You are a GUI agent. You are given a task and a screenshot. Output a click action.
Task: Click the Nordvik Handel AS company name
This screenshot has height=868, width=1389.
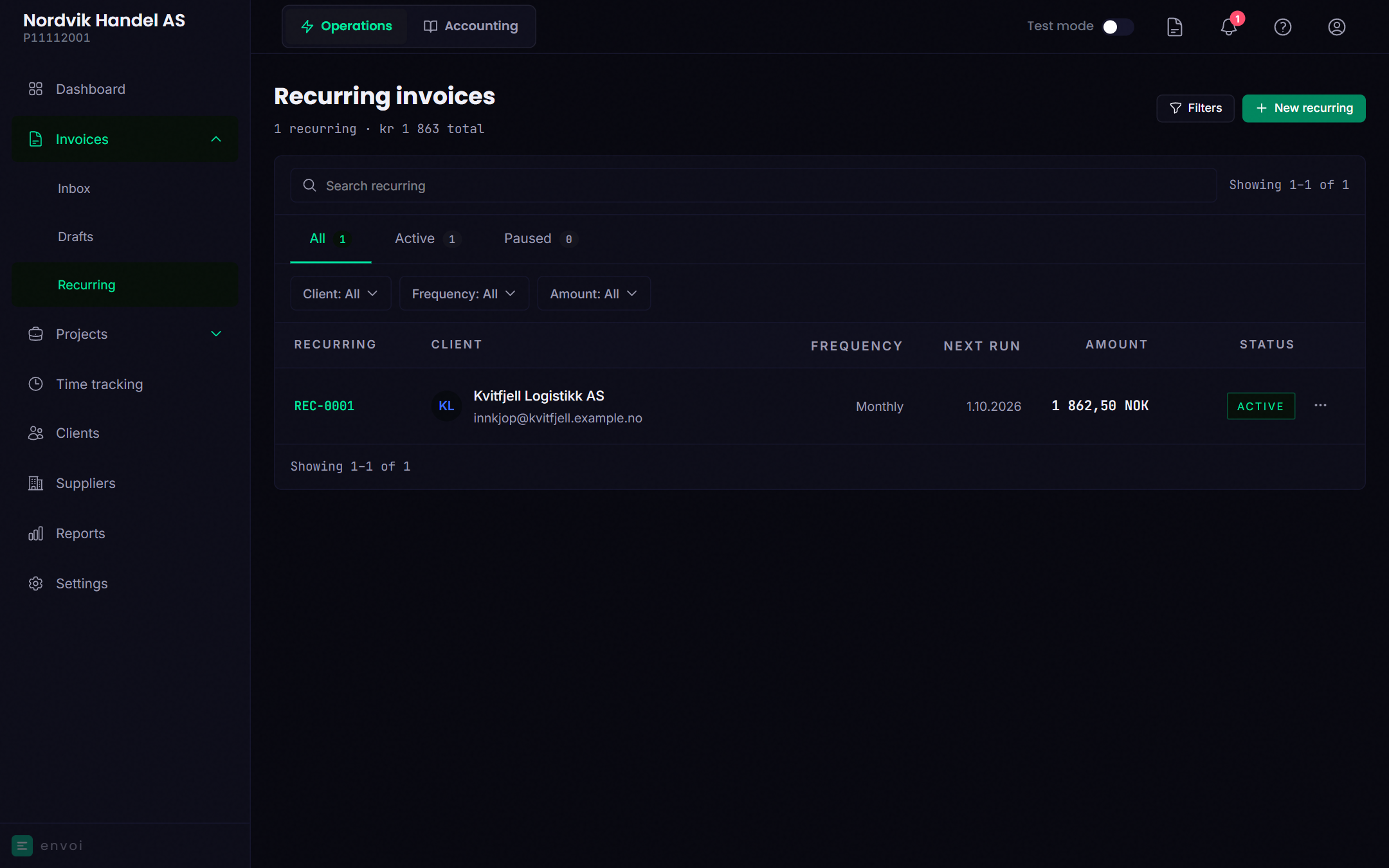[x=104, y=20]
